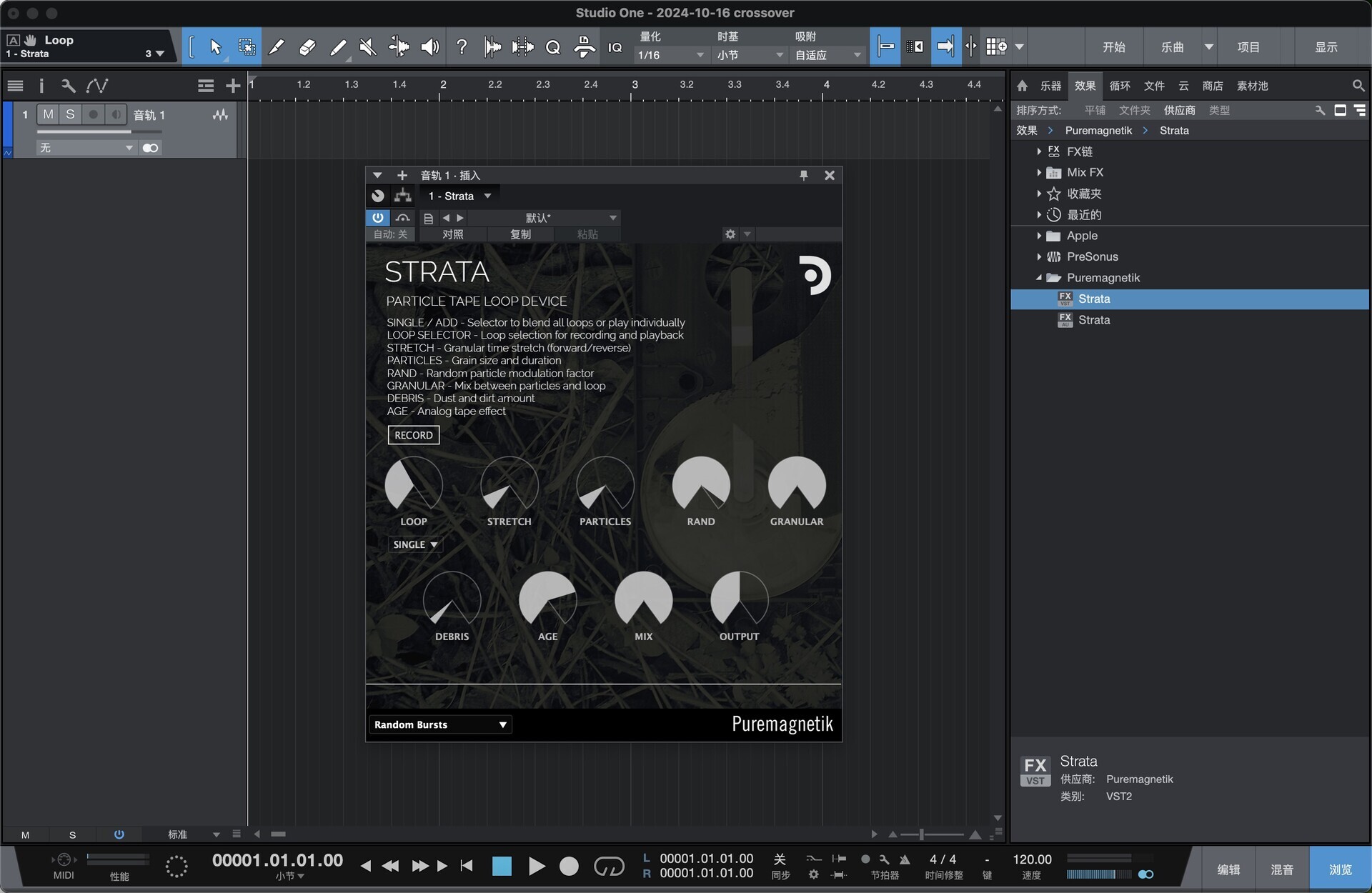Activate the Mute tool
1372x893 pixels.
tap(368, 47)
